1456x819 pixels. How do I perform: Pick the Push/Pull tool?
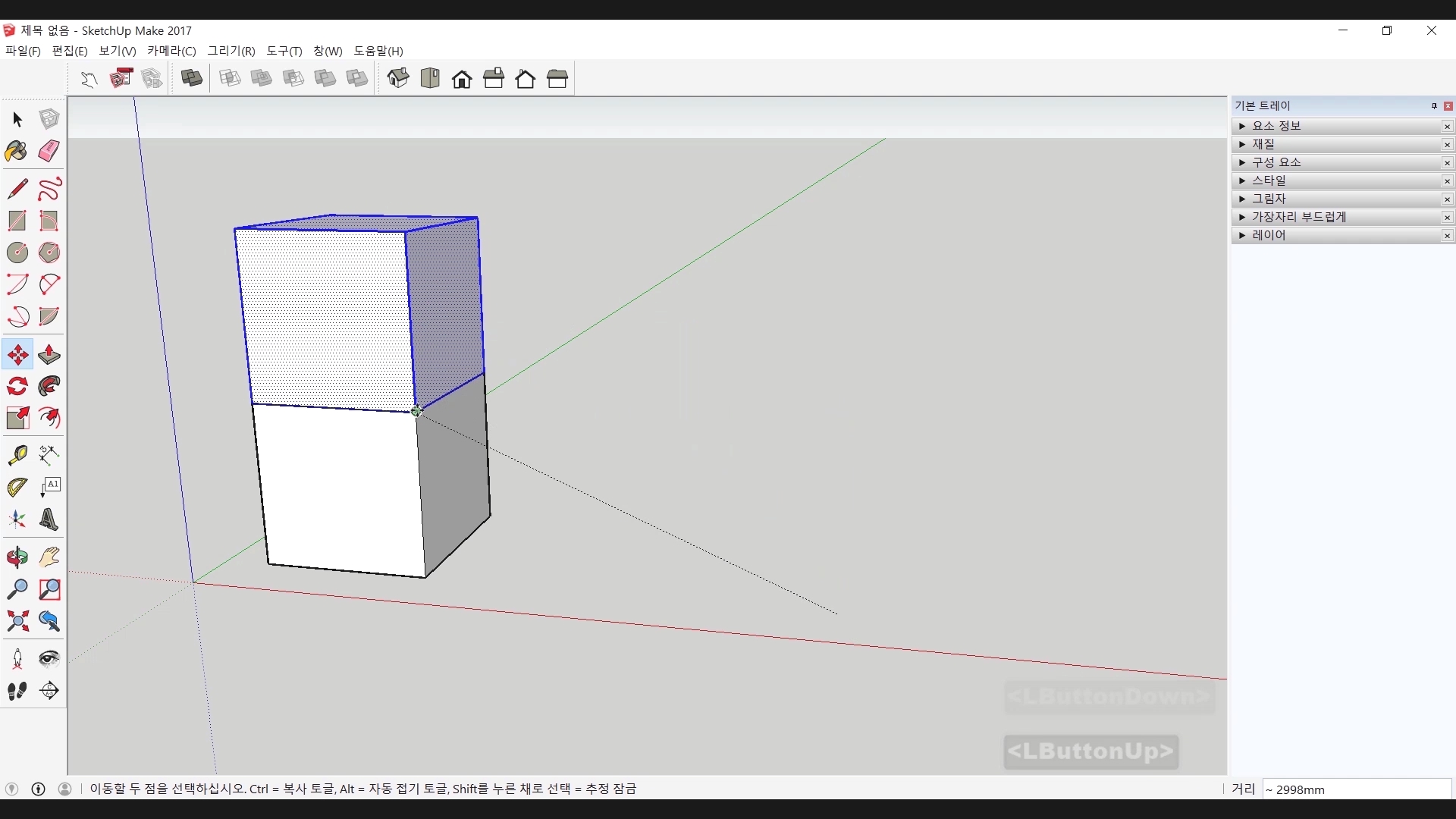(x=49, y=354)
